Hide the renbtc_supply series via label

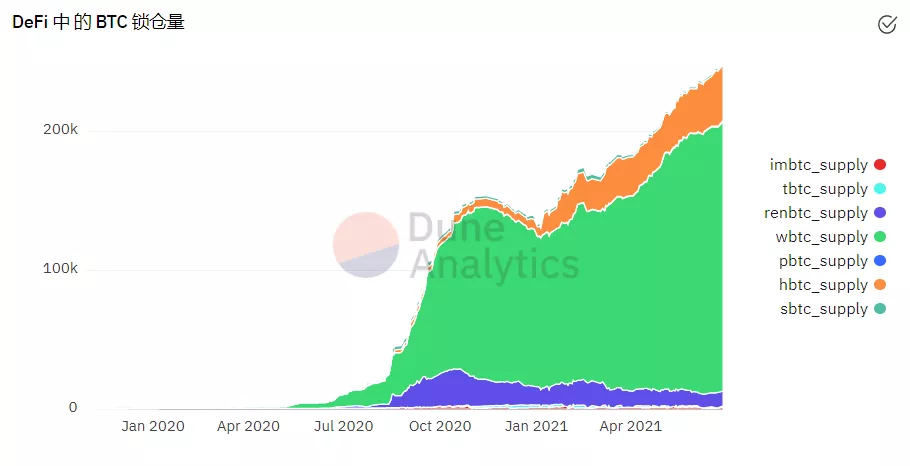click(815, 213)
